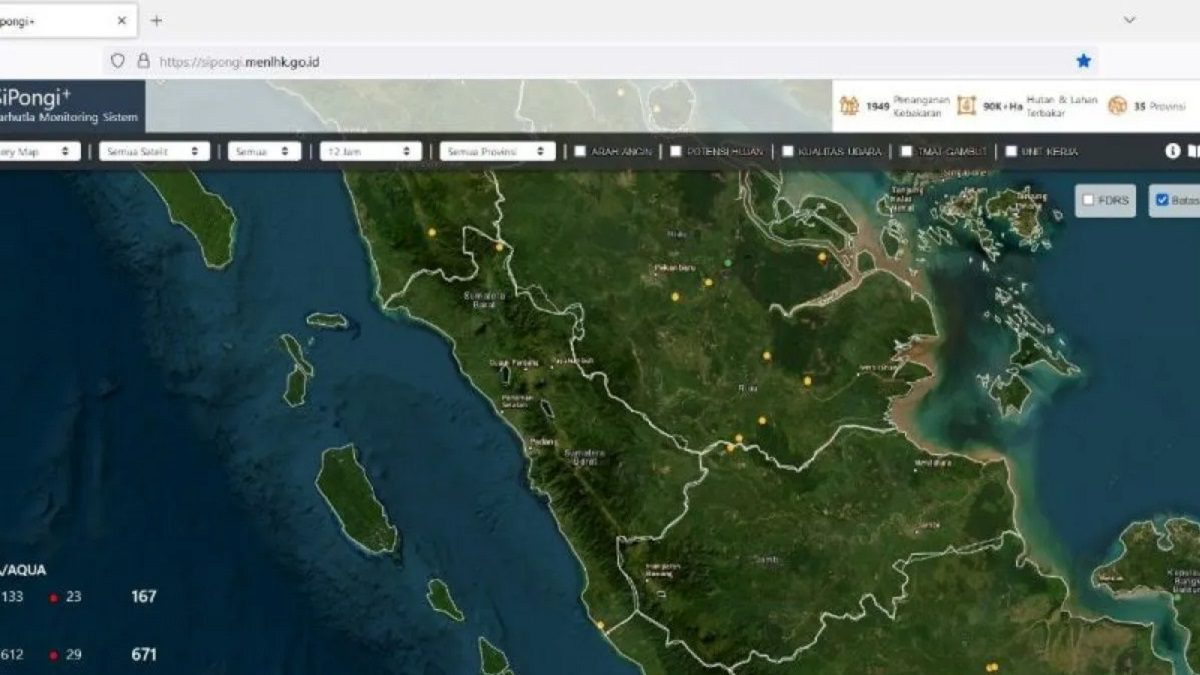
Task: Open the 12 Jam time range dropdown
Action: 370,151
